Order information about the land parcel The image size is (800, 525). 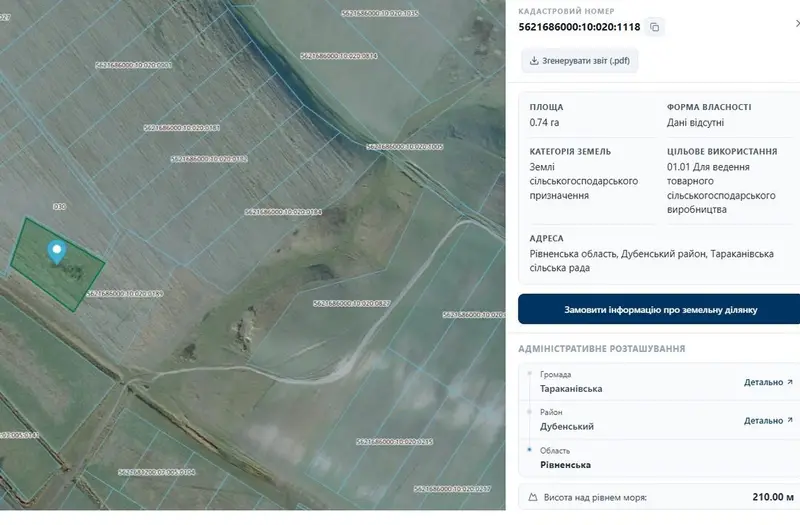(x=659, y=309)
